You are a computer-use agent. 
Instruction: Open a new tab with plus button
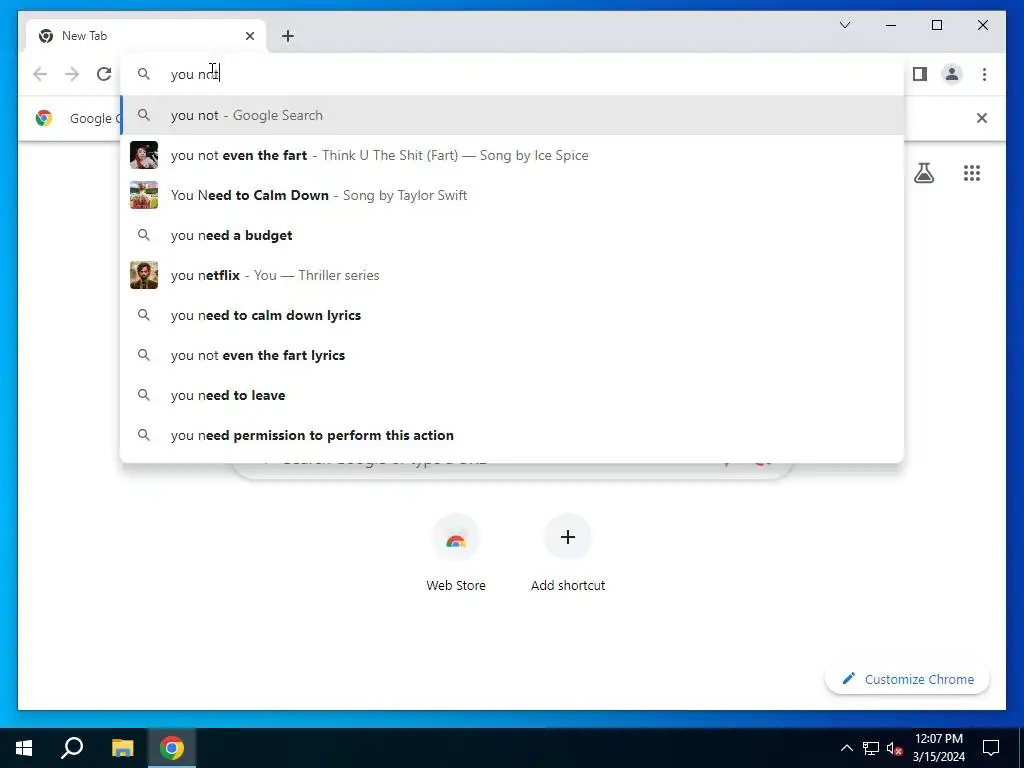click(288, 36)
